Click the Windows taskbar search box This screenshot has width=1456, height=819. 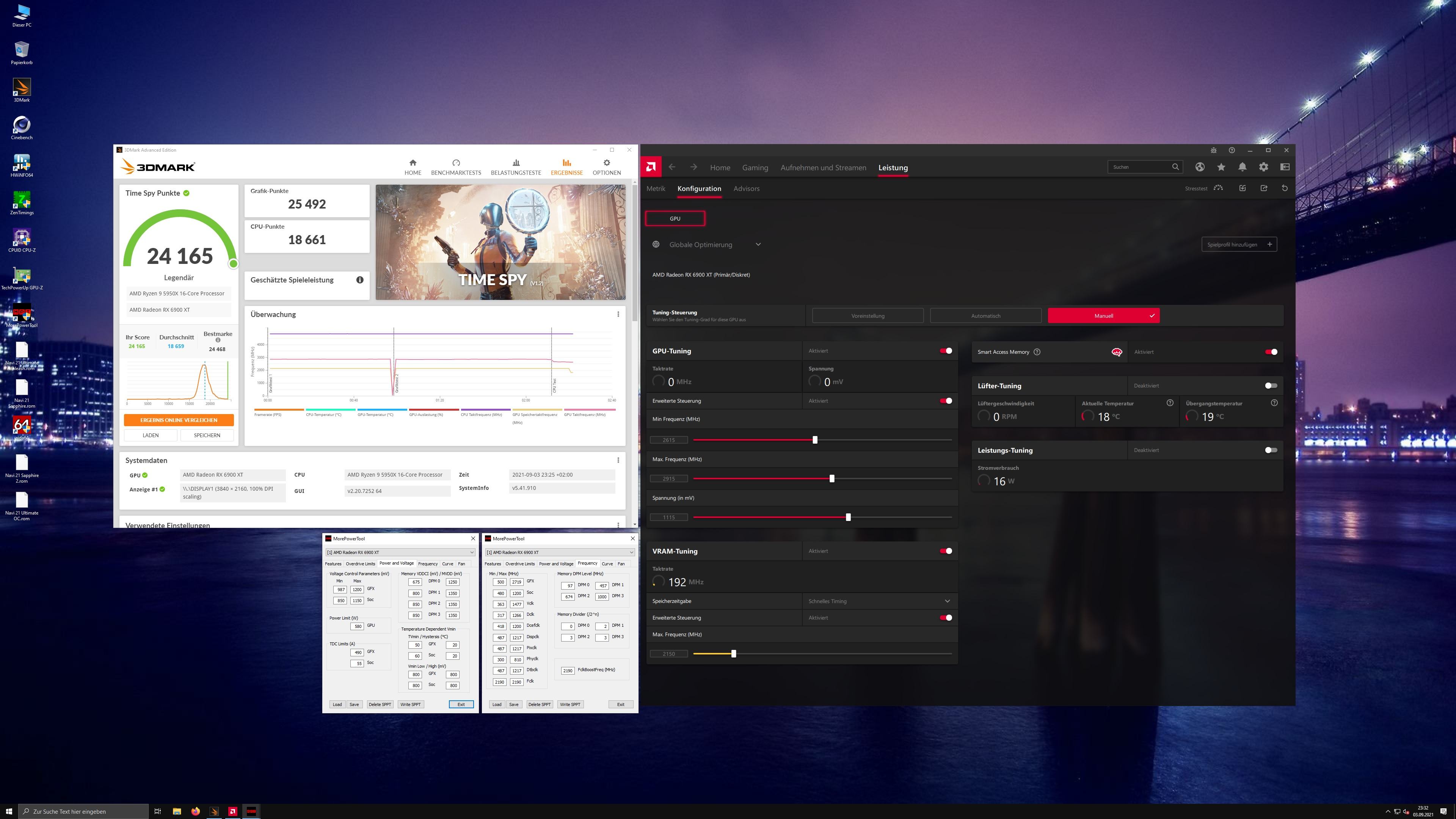pos(84,811)
